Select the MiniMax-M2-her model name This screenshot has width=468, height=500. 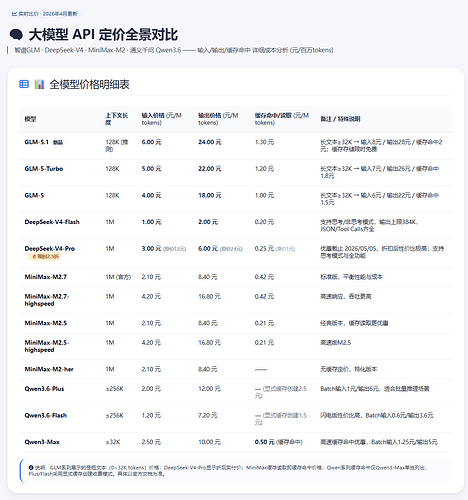click(x=49, y=369)
